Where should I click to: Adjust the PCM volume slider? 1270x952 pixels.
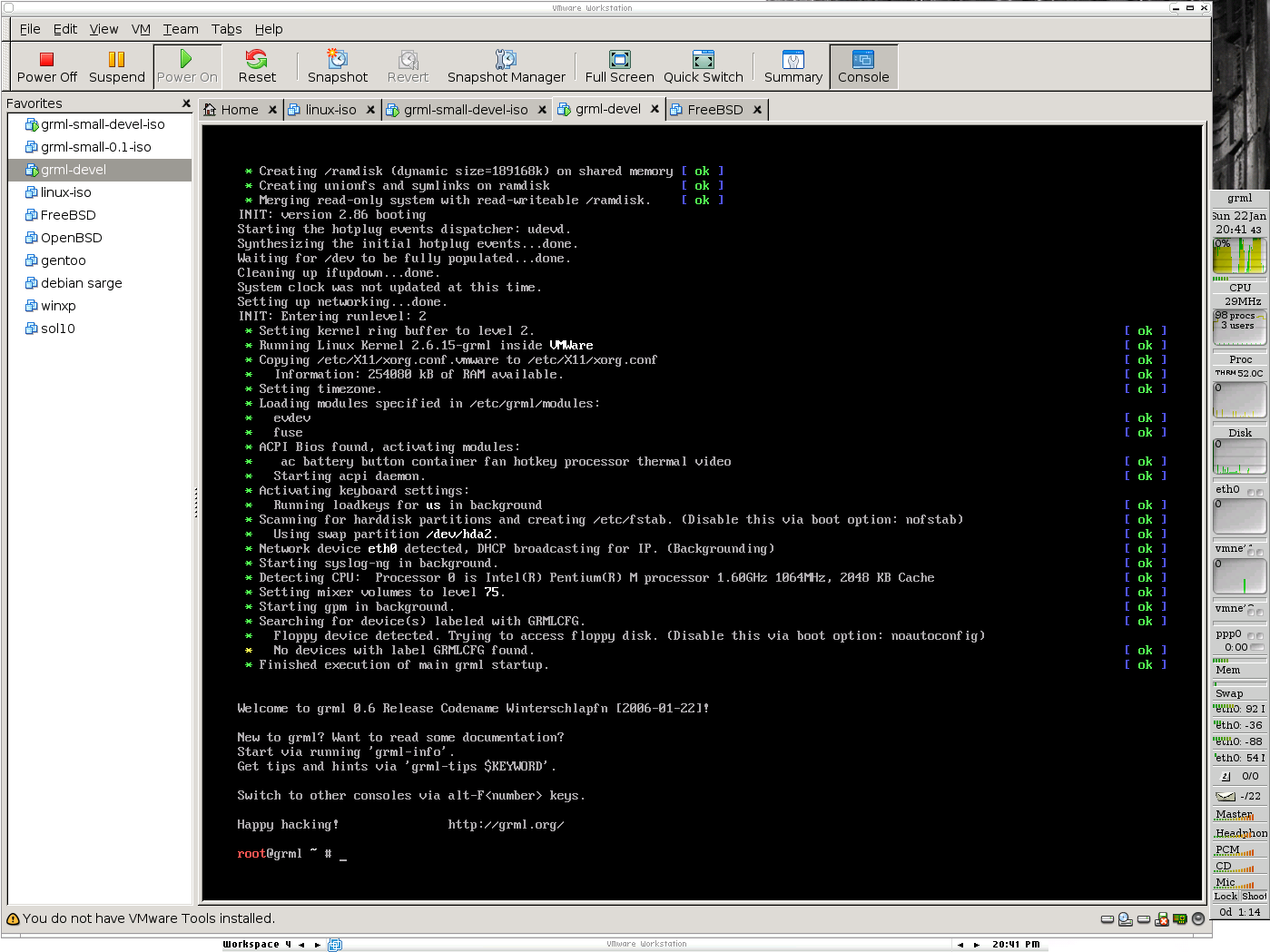[1240, 850]
